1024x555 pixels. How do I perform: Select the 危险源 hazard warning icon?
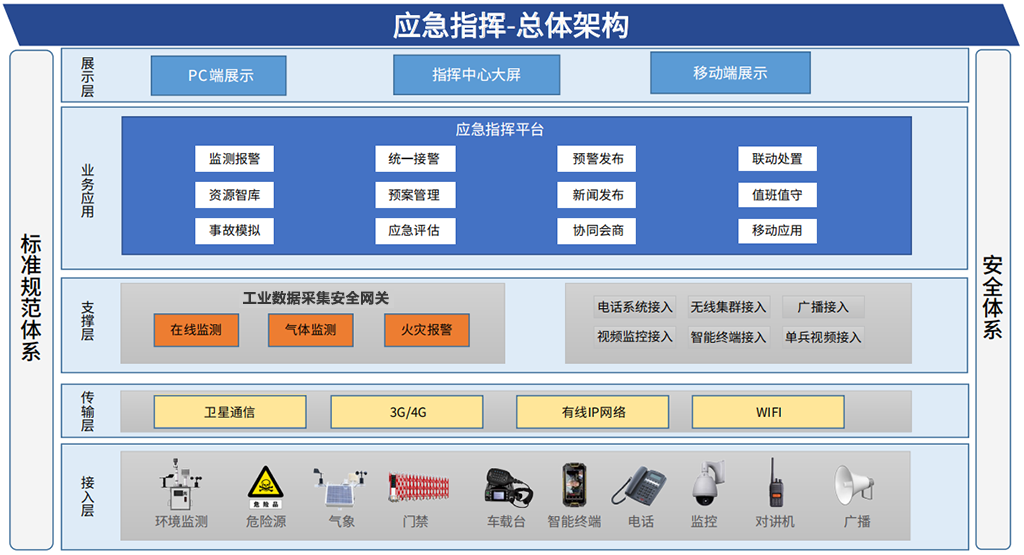(x=265, y=487)
